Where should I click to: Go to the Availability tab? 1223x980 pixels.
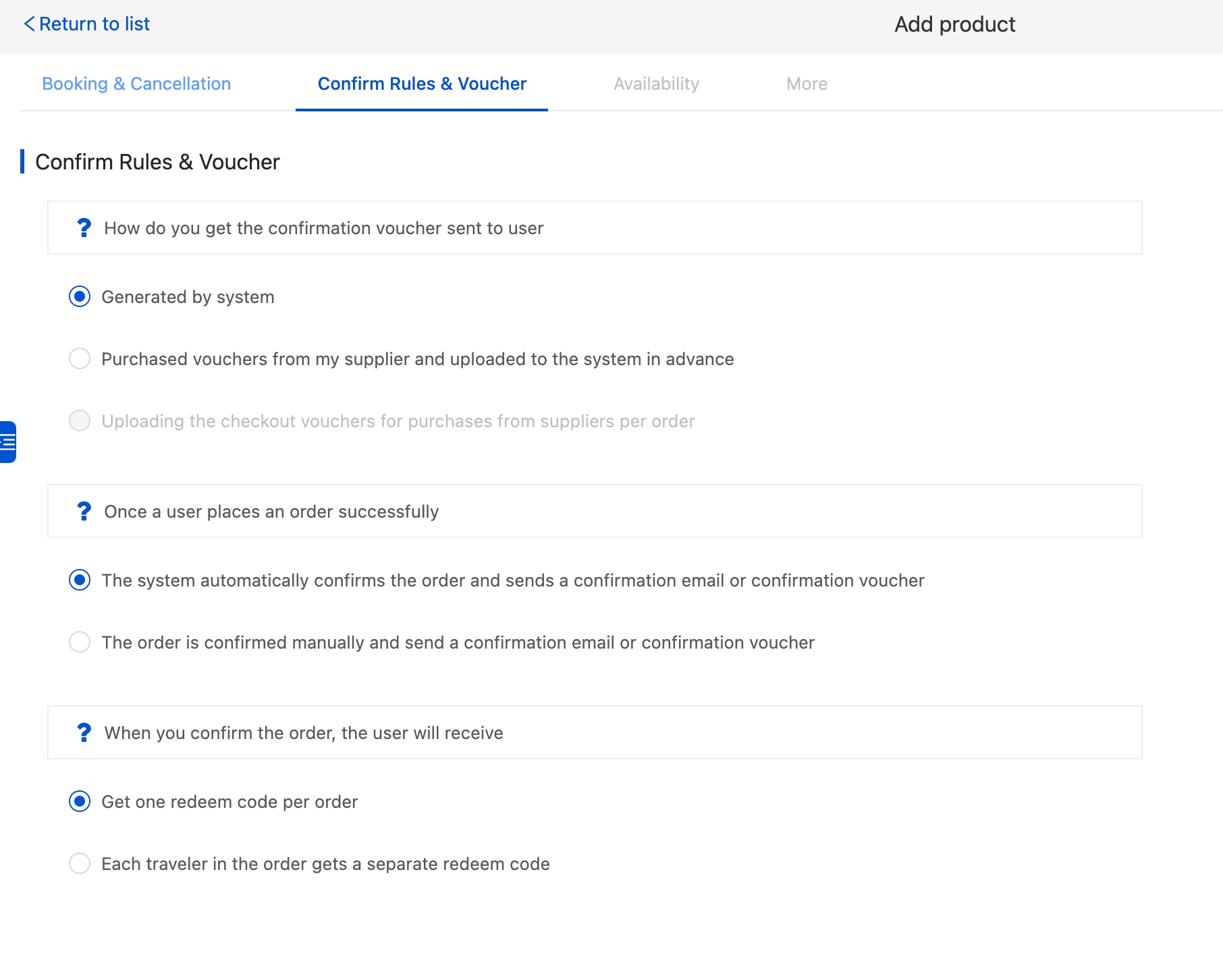tap(656, 84)
